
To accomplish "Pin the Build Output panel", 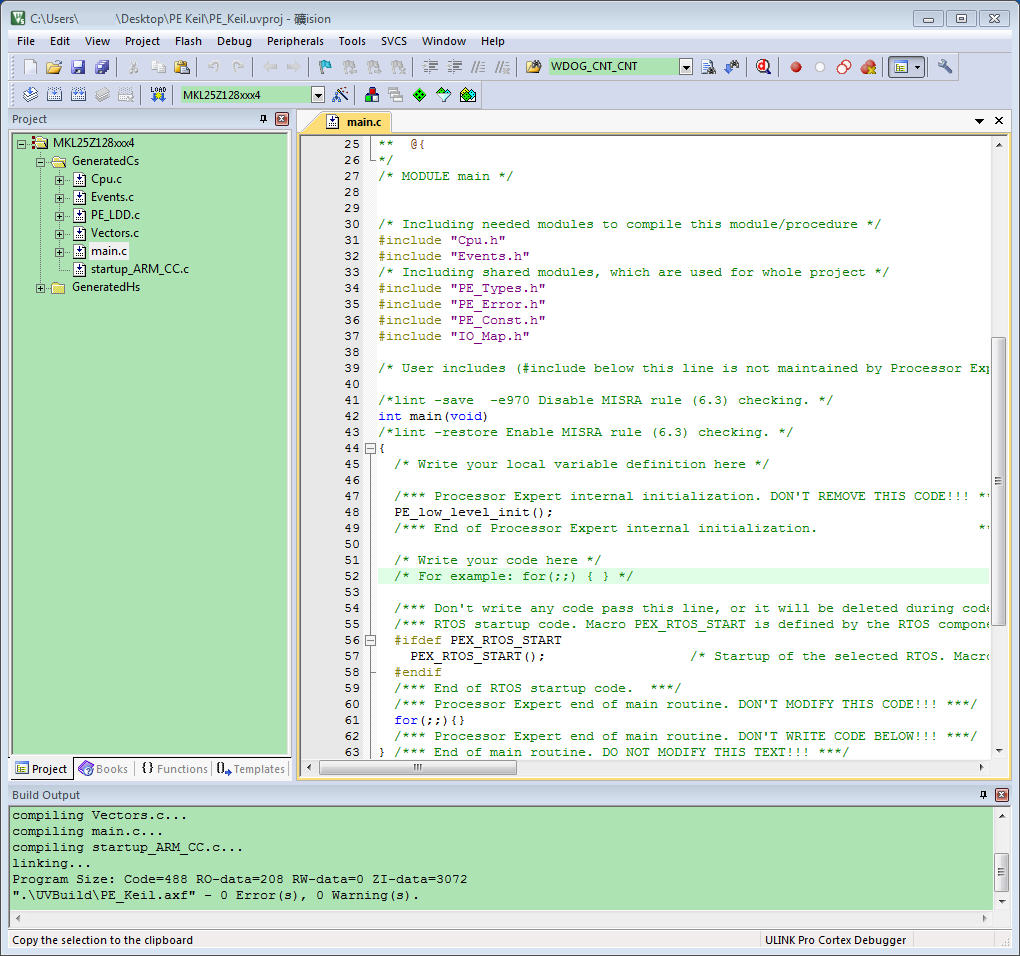I will tap(984, 795).
